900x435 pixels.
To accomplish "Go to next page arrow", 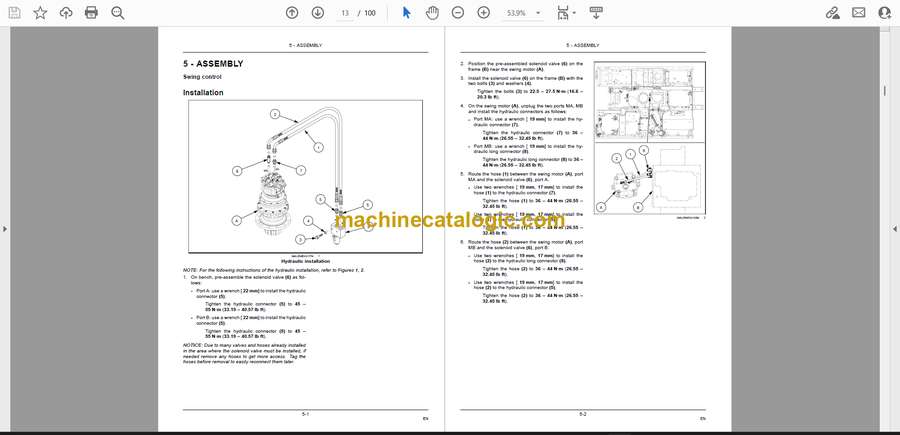I will 317,13.
